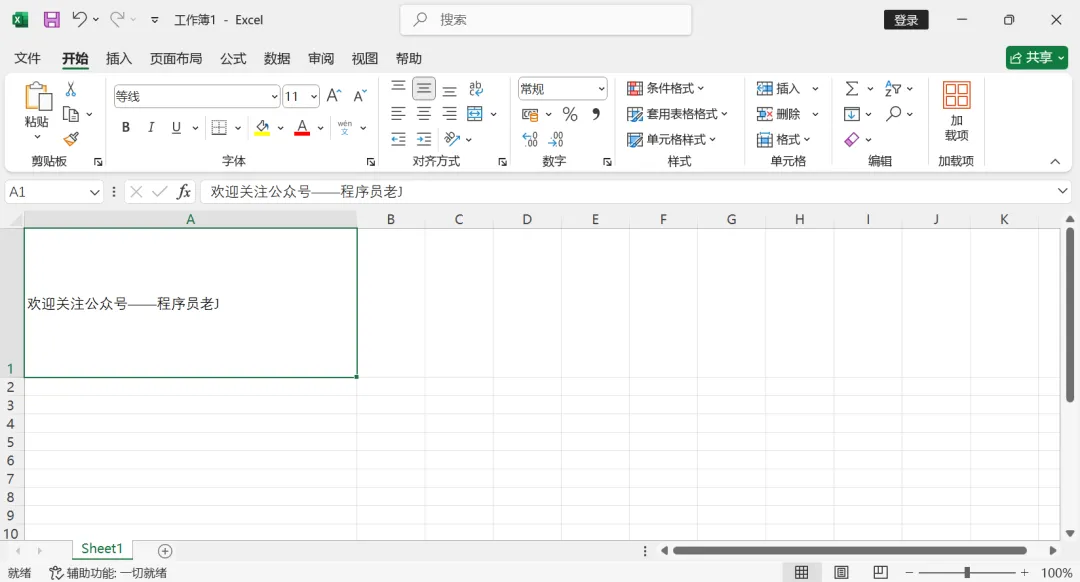1080x582 pixels.
Task: Toggle Bold formatting
Action: pos(125,127)
